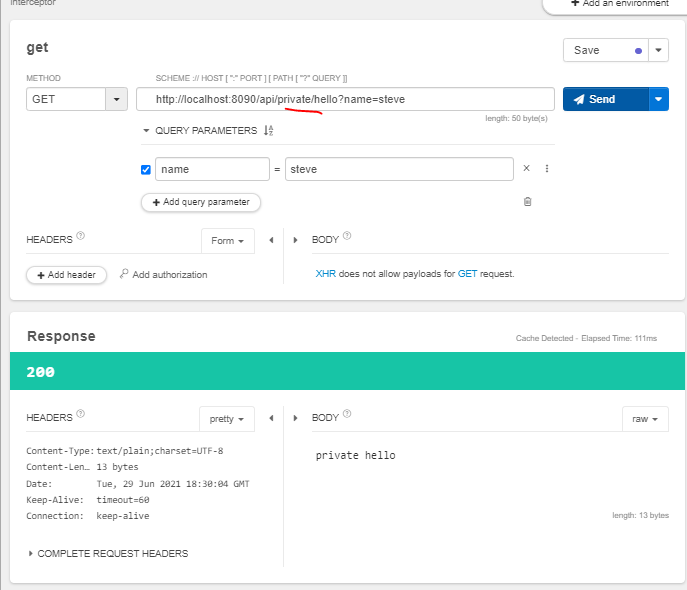Open the Send button dropdown arrow
The height and width of the screenshot is (590, 687).
(x=659, y=99)
